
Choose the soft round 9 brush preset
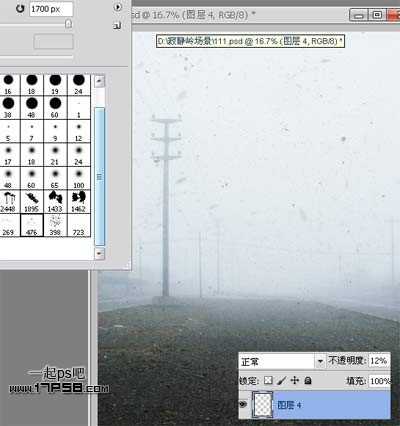(x=55, y=131)
